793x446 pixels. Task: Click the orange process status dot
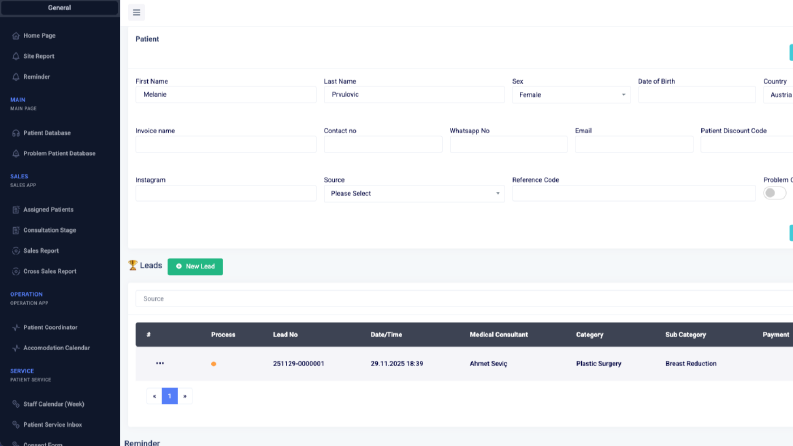pos(213,364)
